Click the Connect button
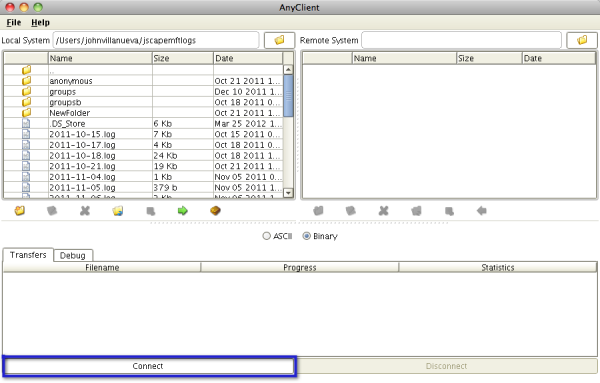Image resolution: width=600 pixels, height=383 pixels. point(148,366)
